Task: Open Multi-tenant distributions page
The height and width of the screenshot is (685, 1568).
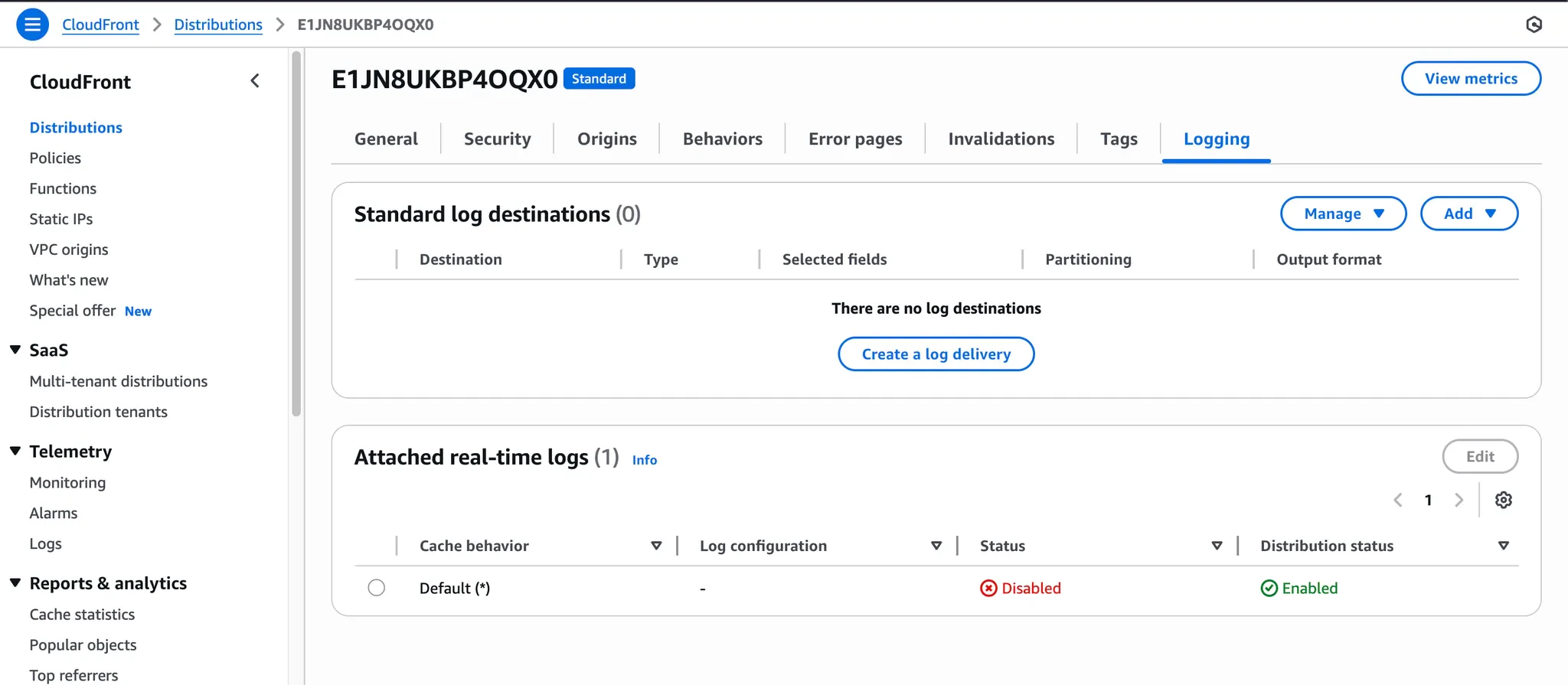Action: (x=119, y=381)
